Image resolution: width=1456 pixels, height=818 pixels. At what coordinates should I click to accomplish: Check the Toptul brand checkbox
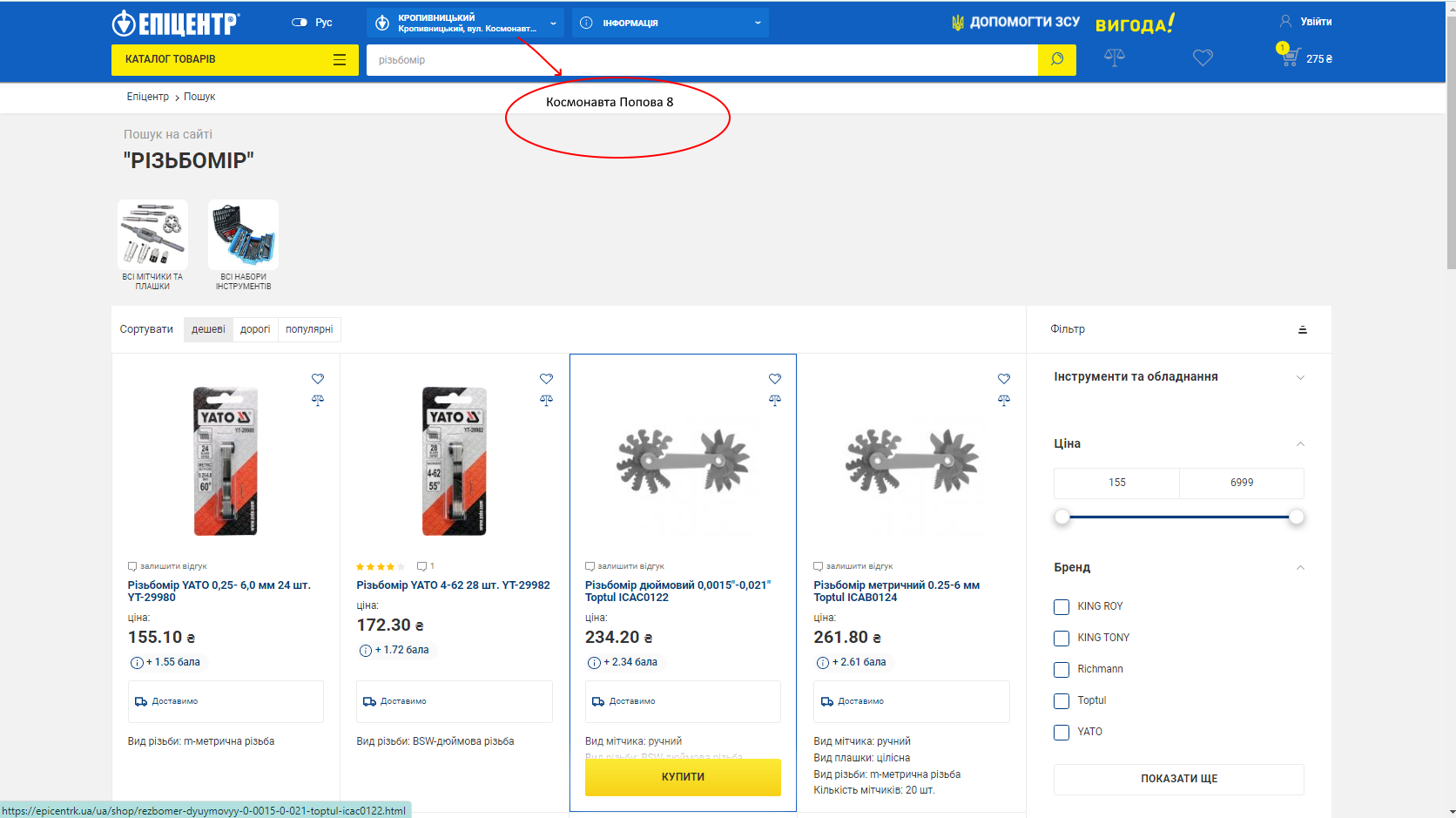coord(1062,701)
